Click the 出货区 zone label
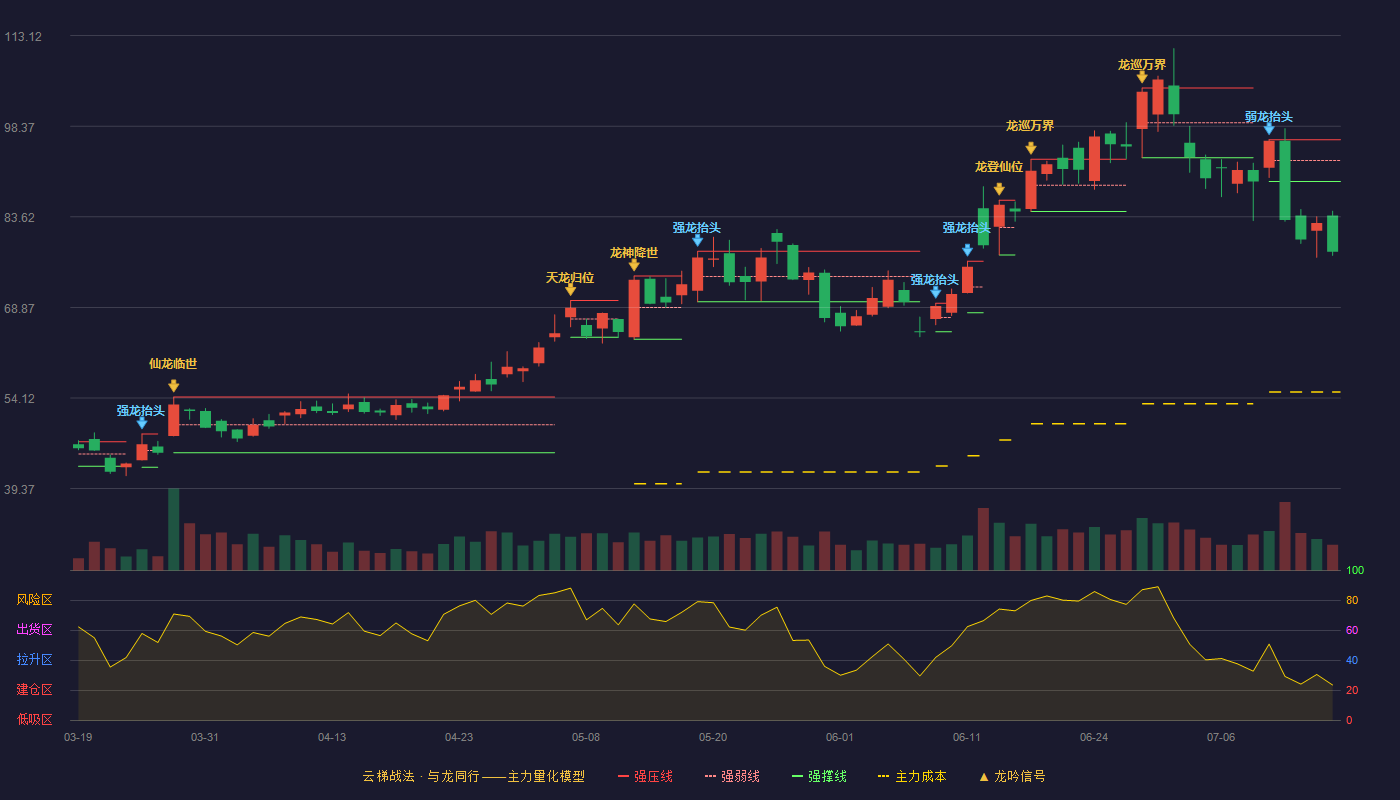1400x800 pixels. (34, 630)
